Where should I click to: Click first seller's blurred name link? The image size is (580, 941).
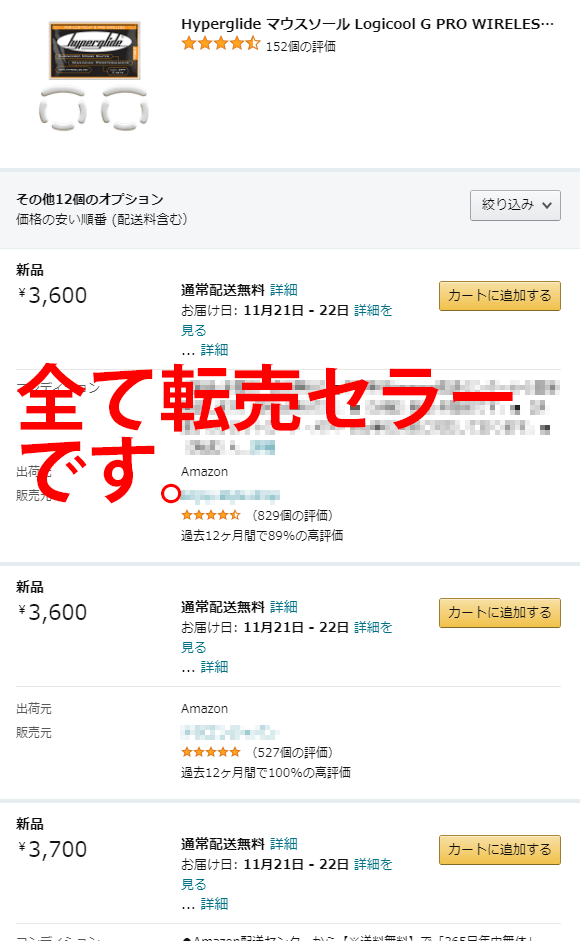coord(231,496)
